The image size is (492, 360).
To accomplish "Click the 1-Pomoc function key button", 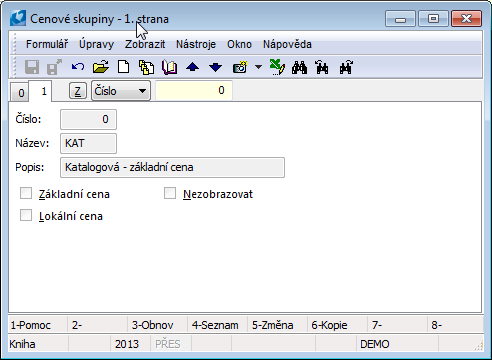I will point(38,325).
